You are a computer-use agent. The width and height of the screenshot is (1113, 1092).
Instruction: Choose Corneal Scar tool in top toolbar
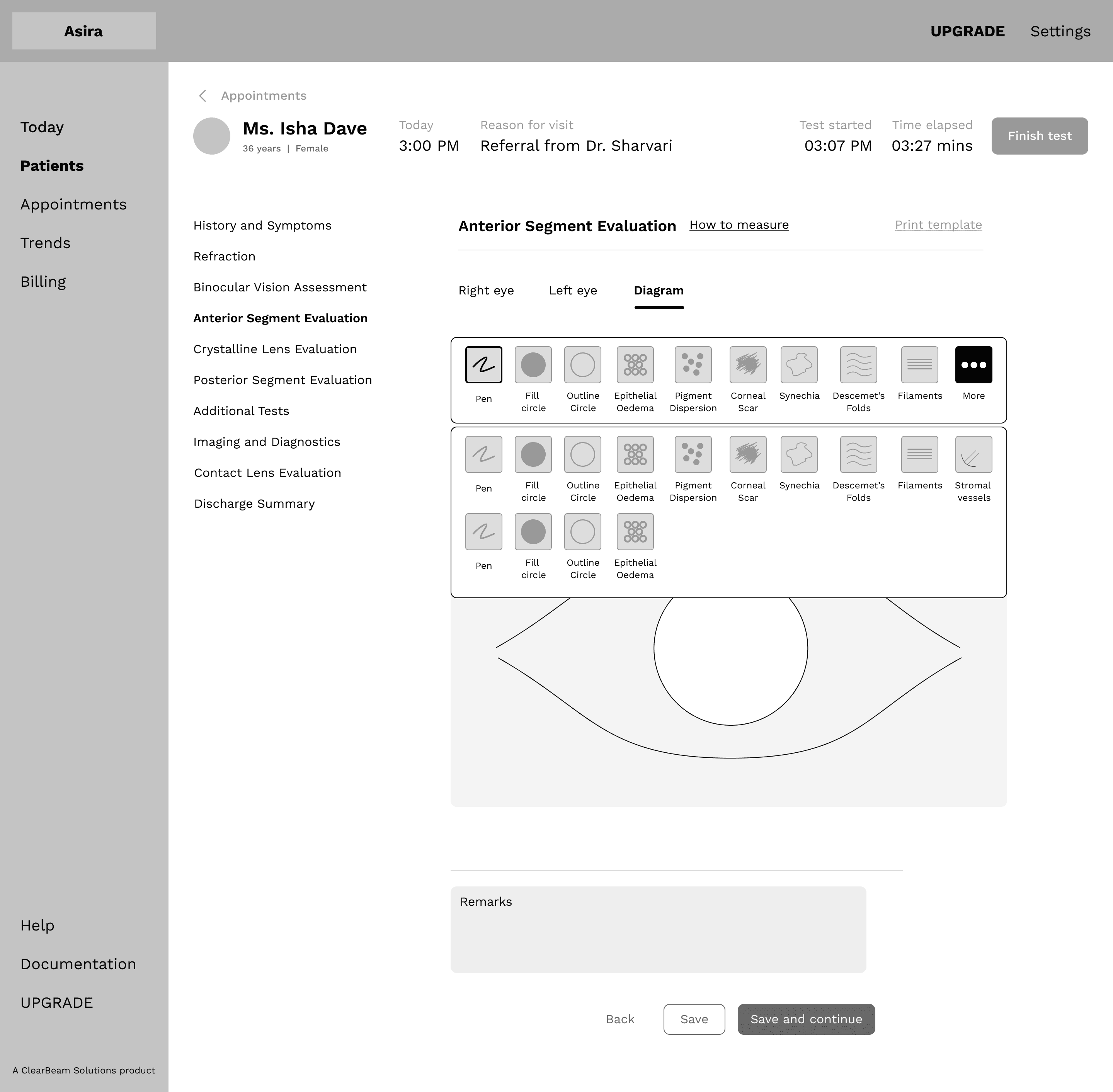[747, 365]
